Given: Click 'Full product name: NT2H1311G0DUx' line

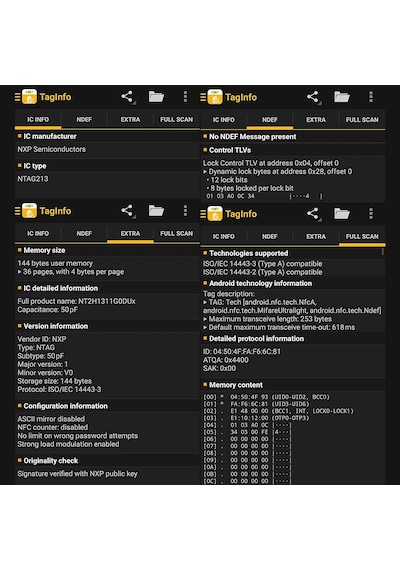Looking at the screenshot, I should (x=76, y=301).
